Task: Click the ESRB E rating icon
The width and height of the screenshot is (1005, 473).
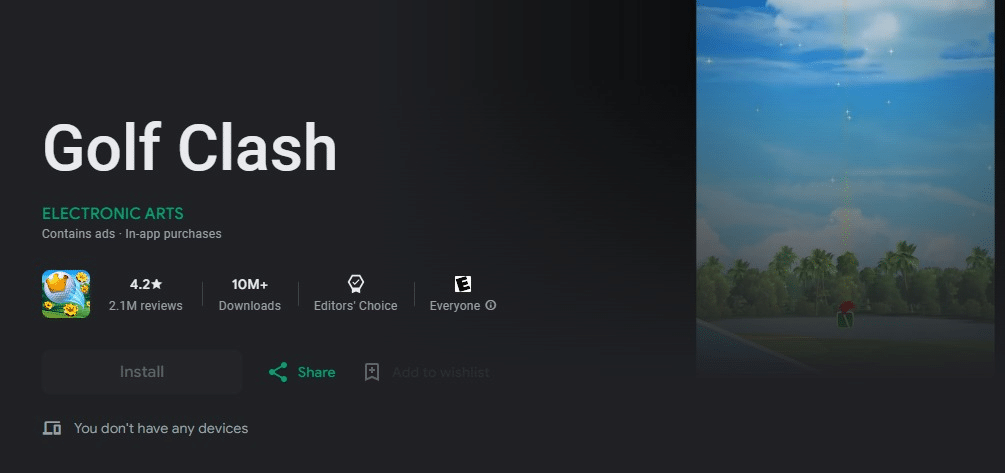Action: 463,283
